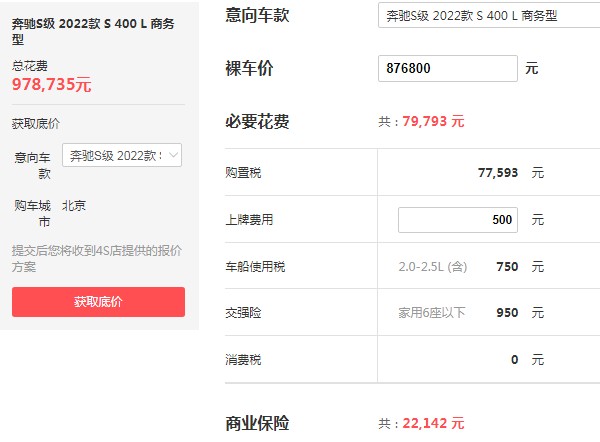Click the 77,593 purchase tax value
The height and width of the screenshot is (442, 600).
click(x=498, y=173)
